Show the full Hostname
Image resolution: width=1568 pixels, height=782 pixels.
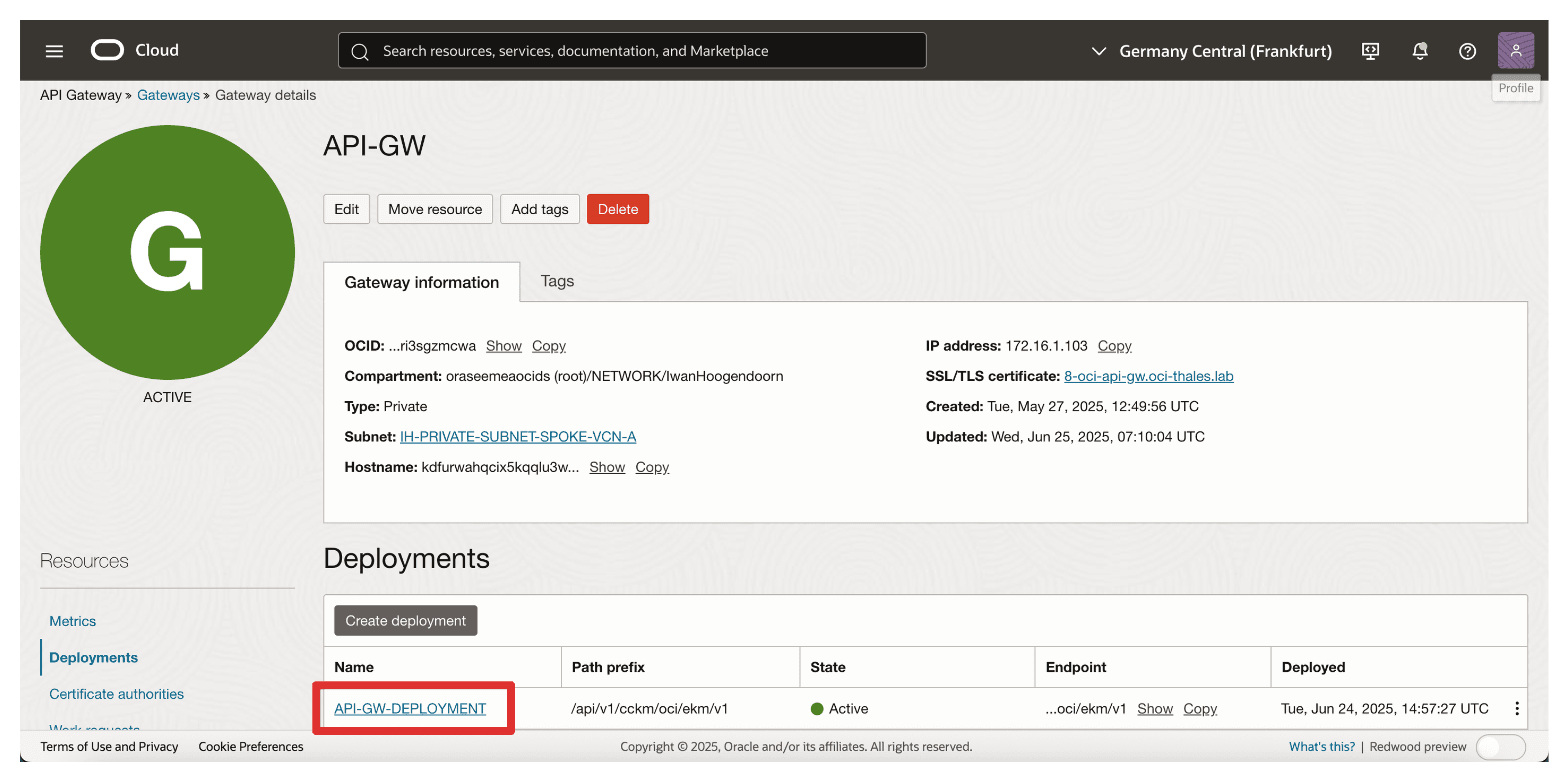607,467
